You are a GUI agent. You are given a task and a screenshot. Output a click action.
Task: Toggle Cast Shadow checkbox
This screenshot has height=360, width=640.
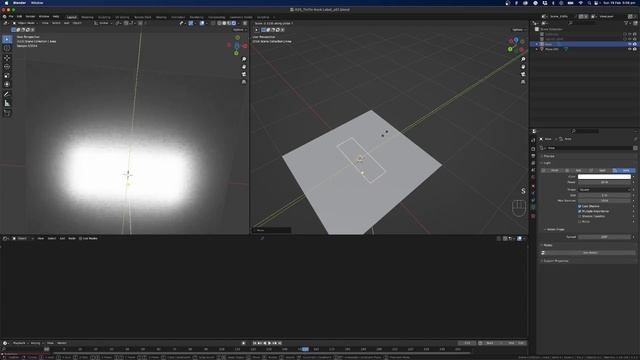point(580,207)
